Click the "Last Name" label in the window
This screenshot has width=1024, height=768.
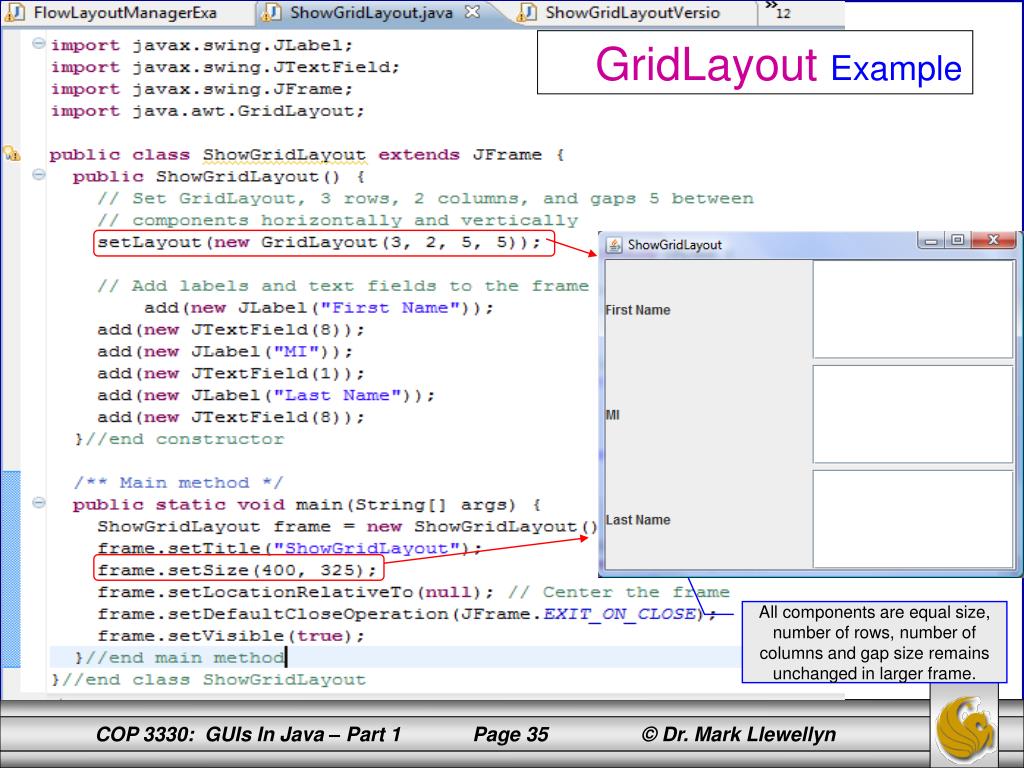coord(638,520)
